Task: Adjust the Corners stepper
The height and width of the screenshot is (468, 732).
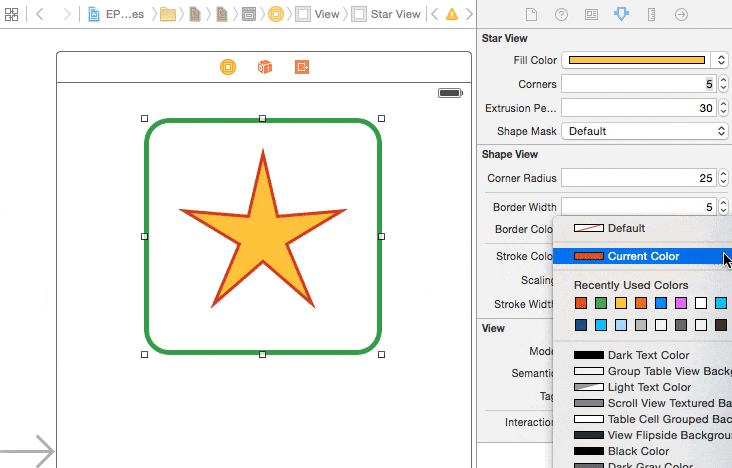Action: (x=723, y=84)
